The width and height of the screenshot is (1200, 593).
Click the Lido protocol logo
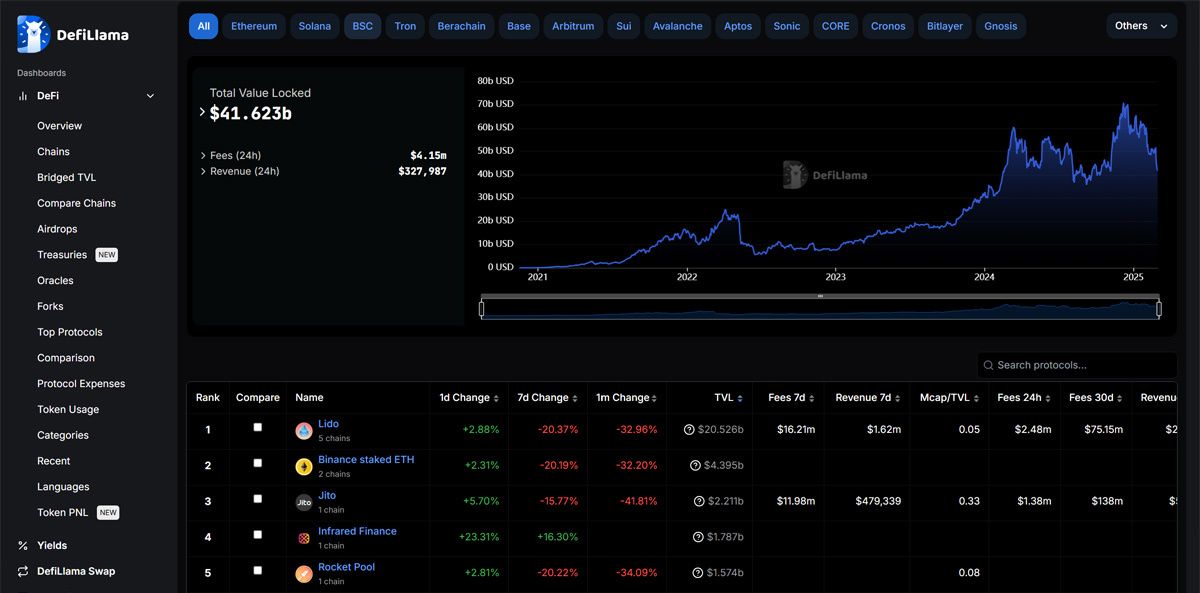[304, 431]
